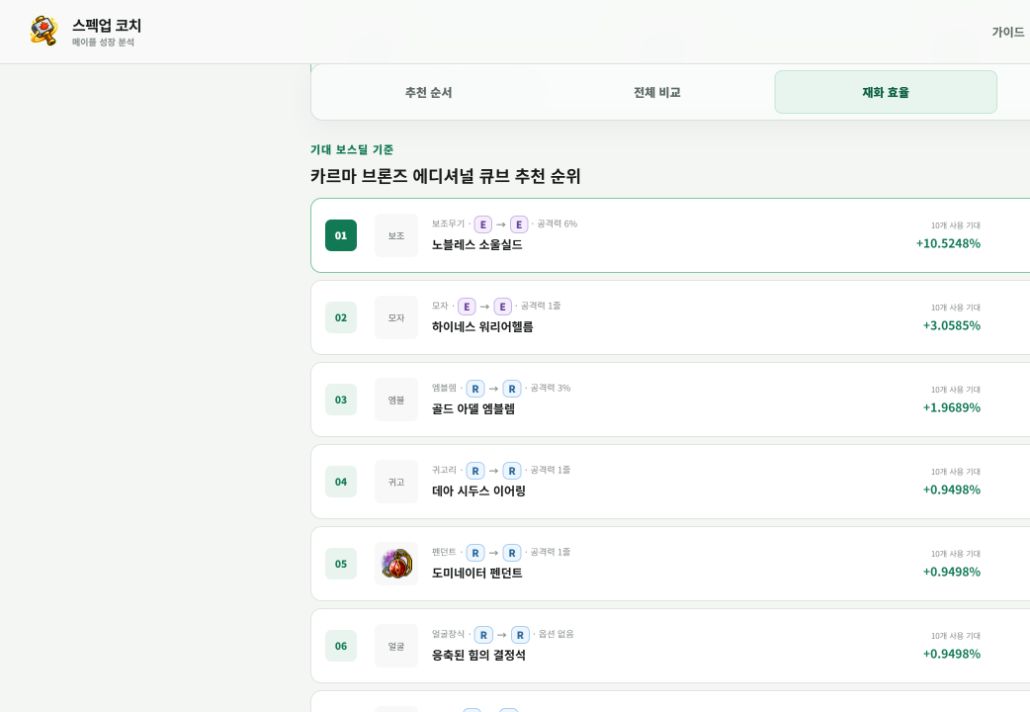Click the 05 rank badge
This screenshot has height=712, width=1030.
(x=341, y=564)
